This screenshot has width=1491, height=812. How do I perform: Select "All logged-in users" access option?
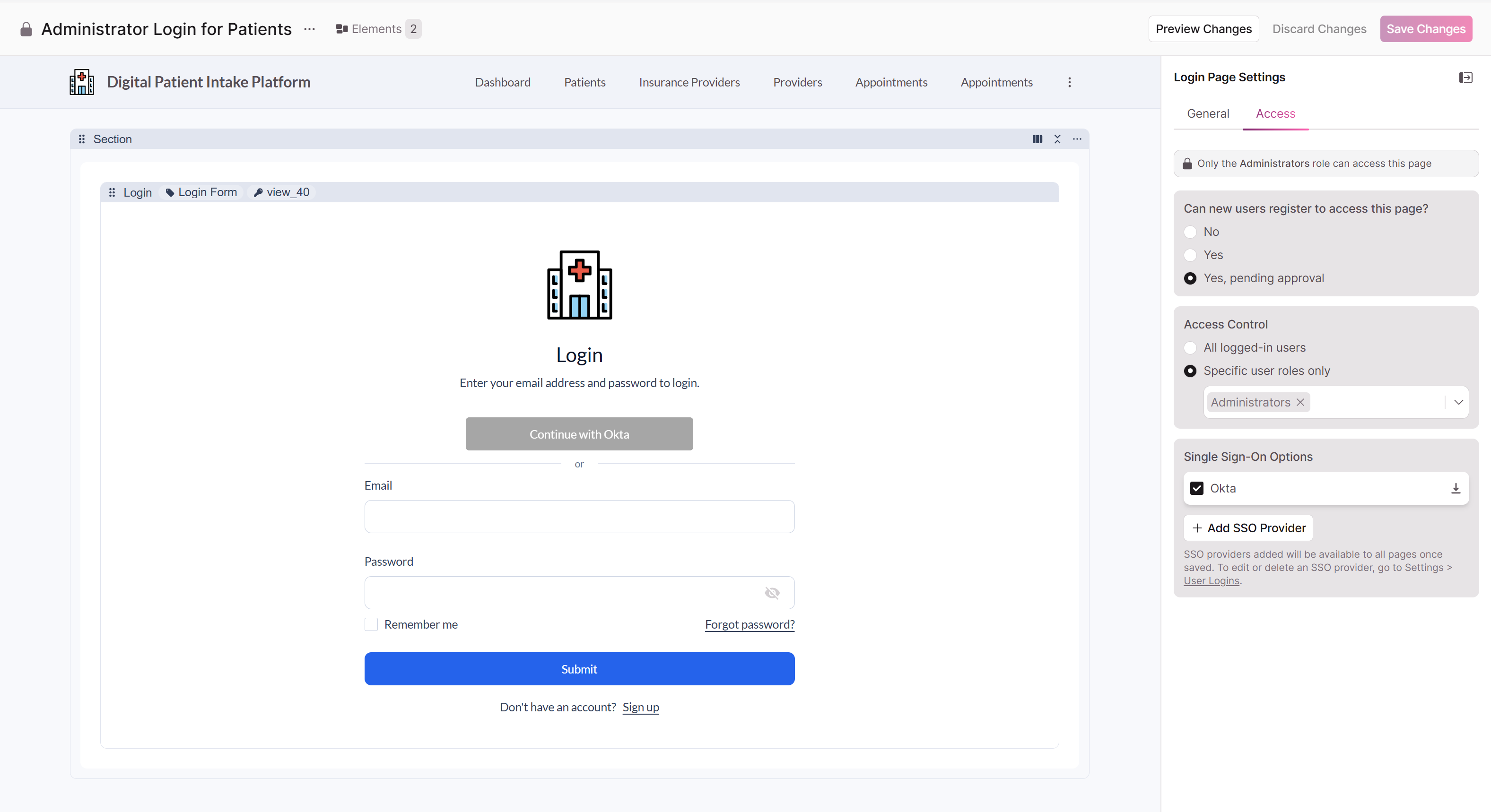[x=1190, y=347]
